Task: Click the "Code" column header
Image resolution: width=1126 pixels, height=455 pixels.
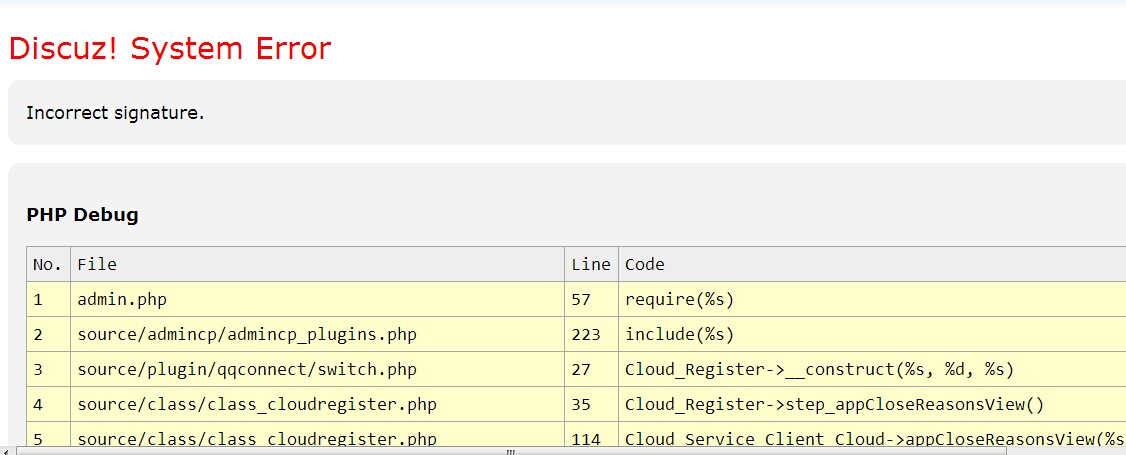Action: click(x=644, y=264)
